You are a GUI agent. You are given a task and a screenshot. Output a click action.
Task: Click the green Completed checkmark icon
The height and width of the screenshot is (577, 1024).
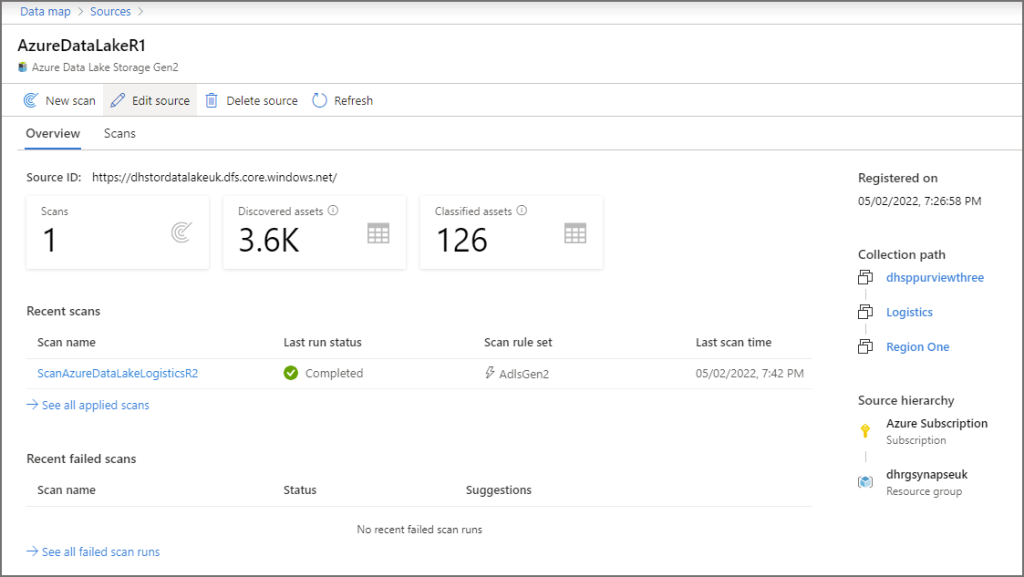point(291,373)
